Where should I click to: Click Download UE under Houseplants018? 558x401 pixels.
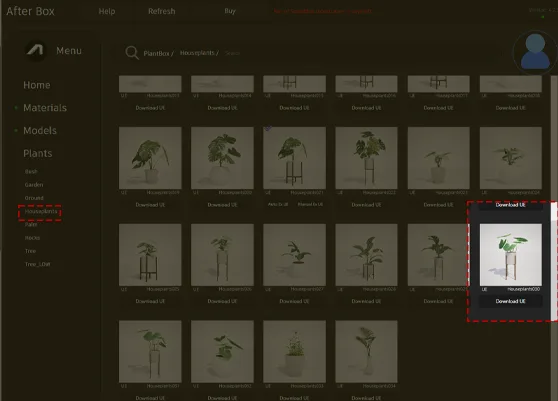click(x=511, y=108)
